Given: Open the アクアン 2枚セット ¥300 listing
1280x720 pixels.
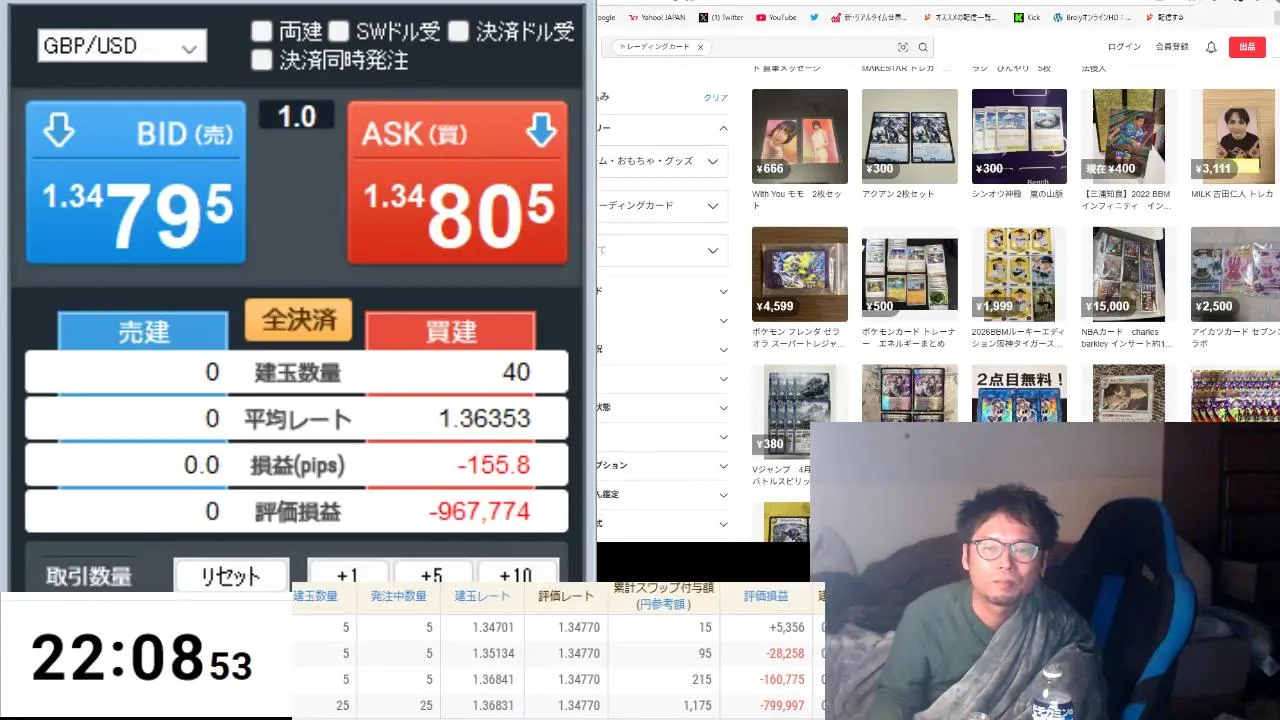Looking at the screenshot, I should click(910, 145).
